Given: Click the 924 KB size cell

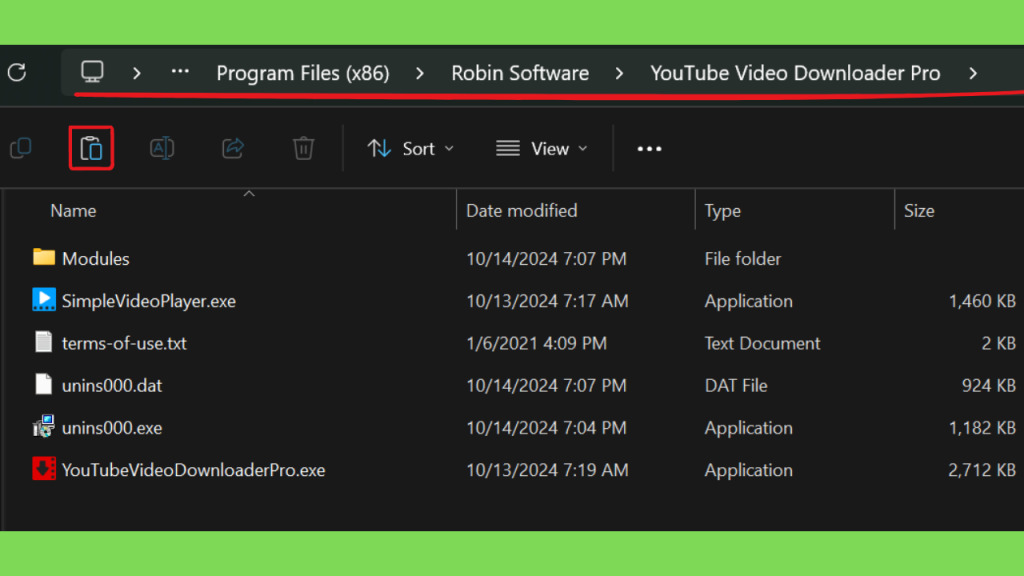Looking at the screenshot, I should (x=988, y=386).
